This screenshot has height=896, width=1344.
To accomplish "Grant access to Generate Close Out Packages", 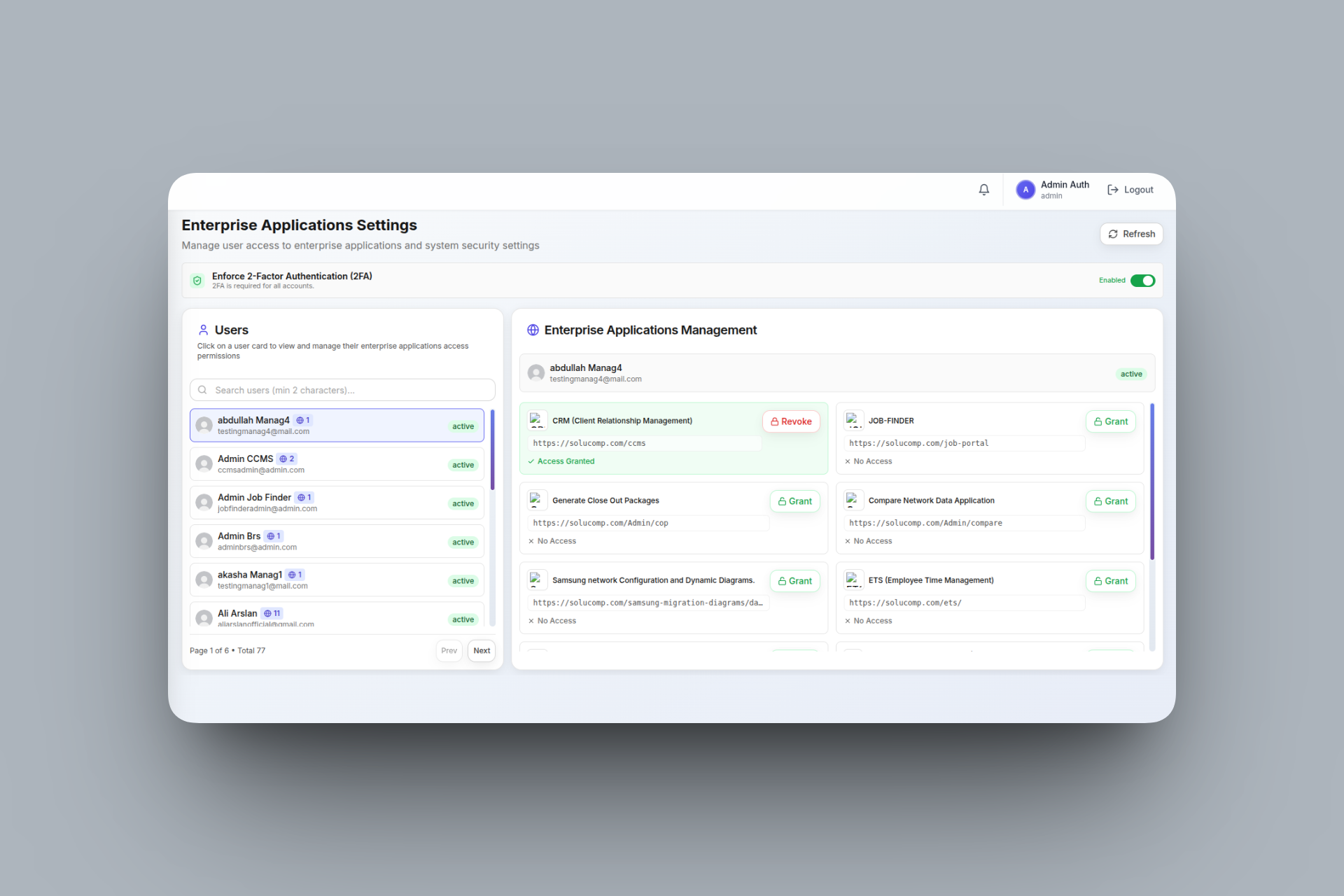I will click(794, 501).
